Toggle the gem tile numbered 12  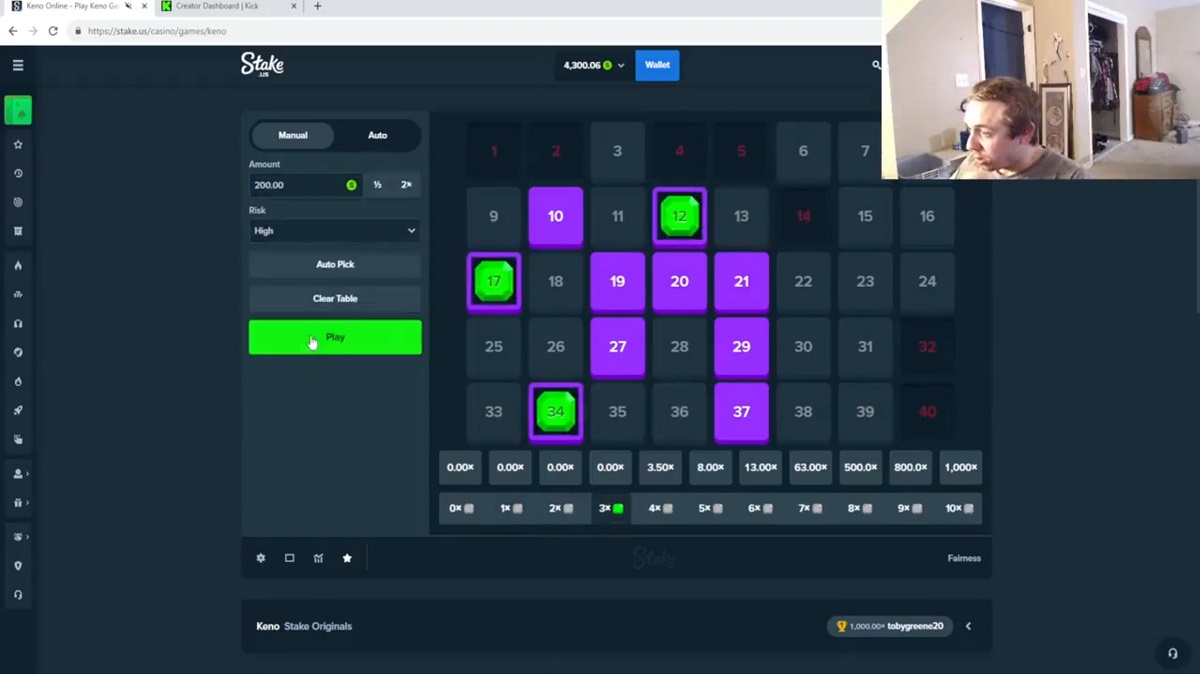pyautogui.click(x=680, y=216)
